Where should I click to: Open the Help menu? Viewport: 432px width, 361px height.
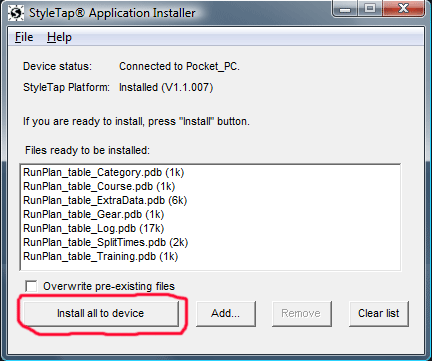pyautogui.click(x=59, y=37)
